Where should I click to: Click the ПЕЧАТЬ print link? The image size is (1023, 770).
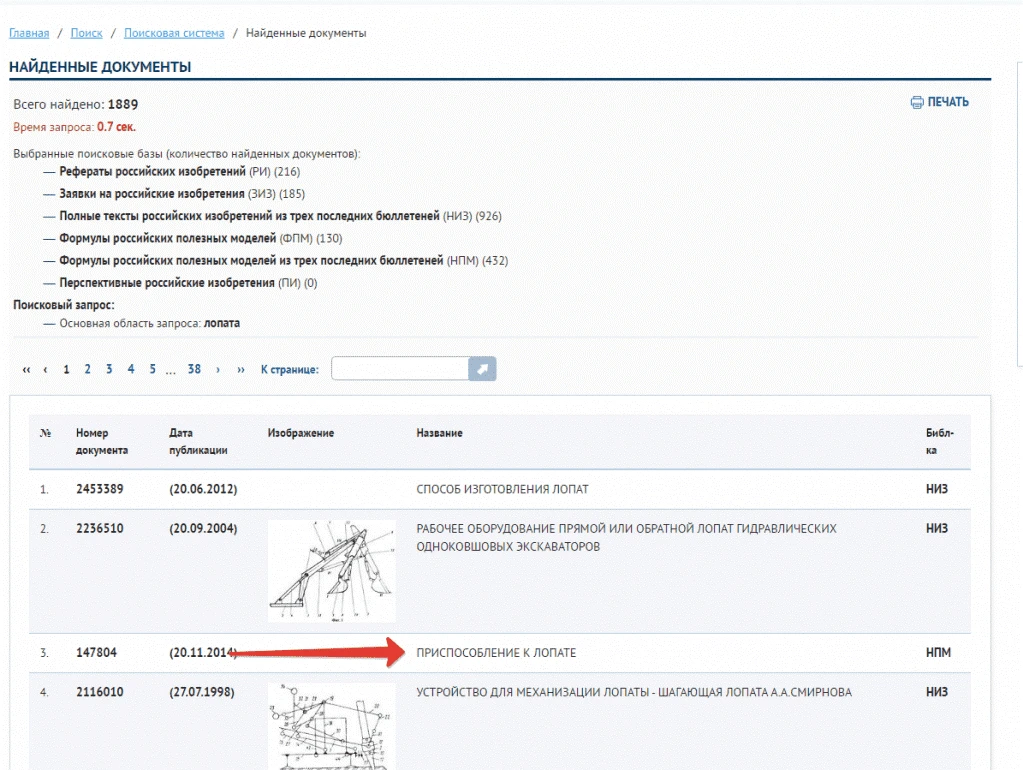[948, 102]
